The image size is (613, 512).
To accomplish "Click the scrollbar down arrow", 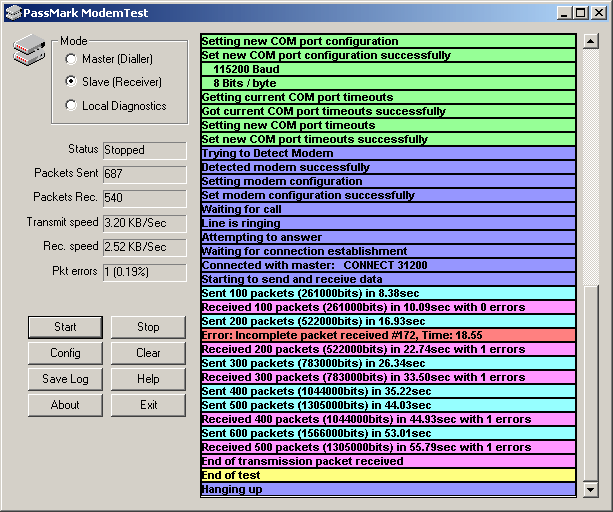I will (590, 489).
